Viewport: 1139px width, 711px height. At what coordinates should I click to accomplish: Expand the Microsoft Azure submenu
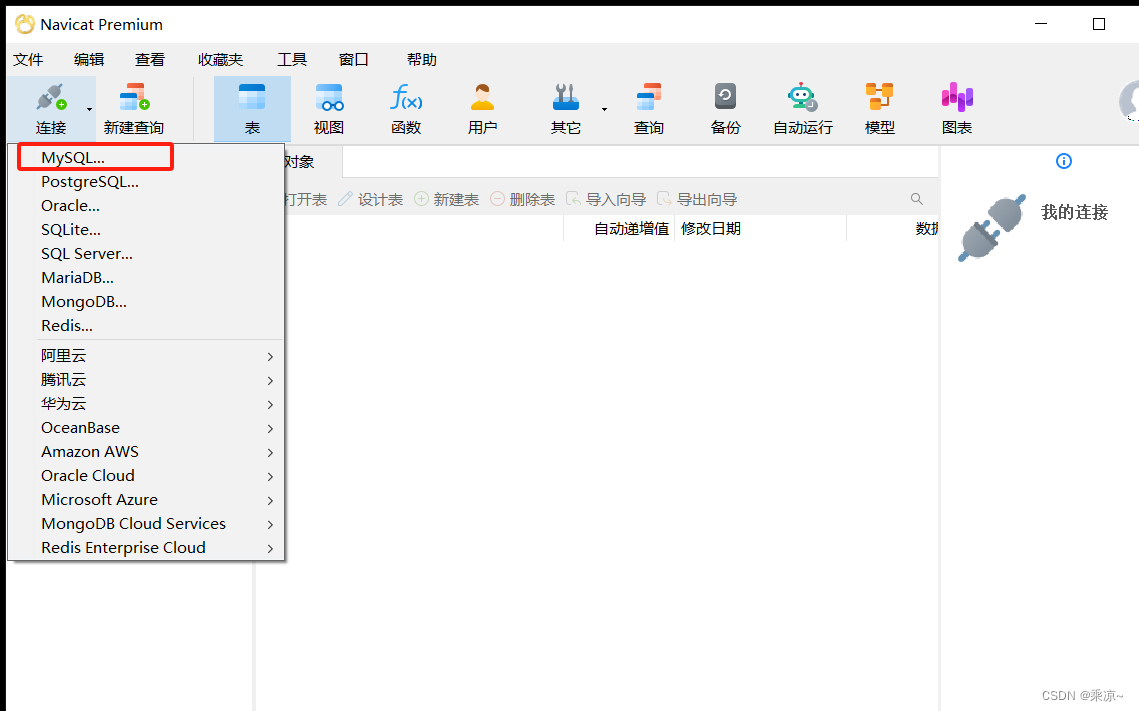pyautogui.click(x=146, y=500)
